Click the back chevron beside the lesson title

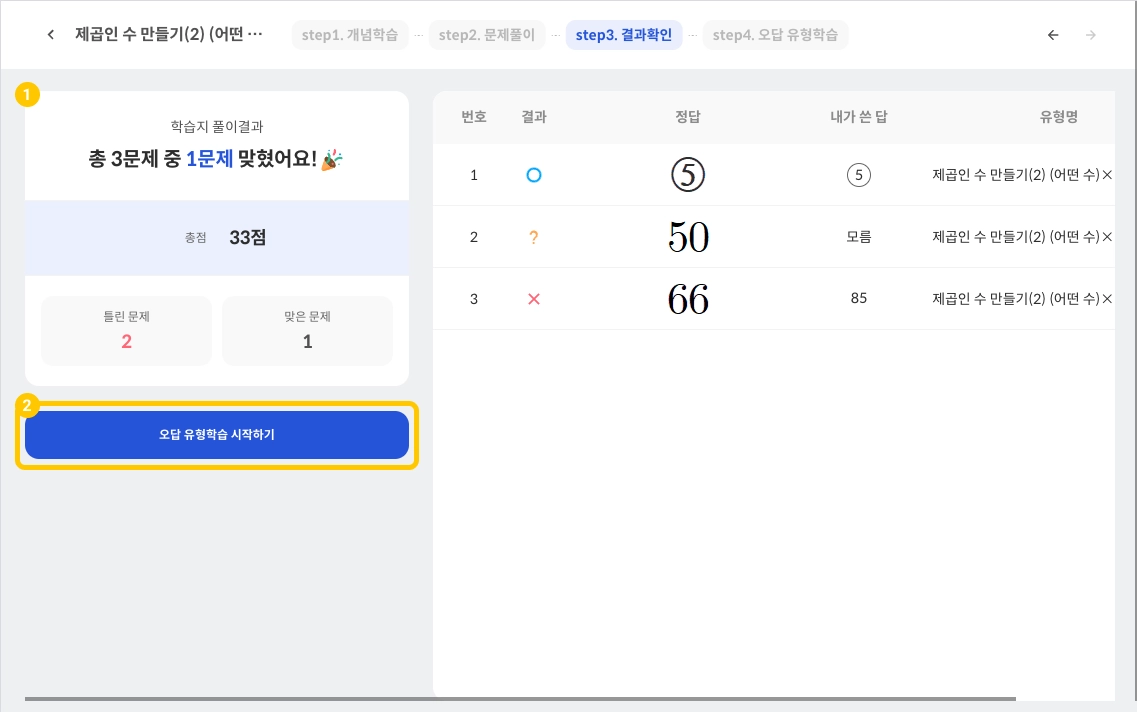tap(51, 35)
